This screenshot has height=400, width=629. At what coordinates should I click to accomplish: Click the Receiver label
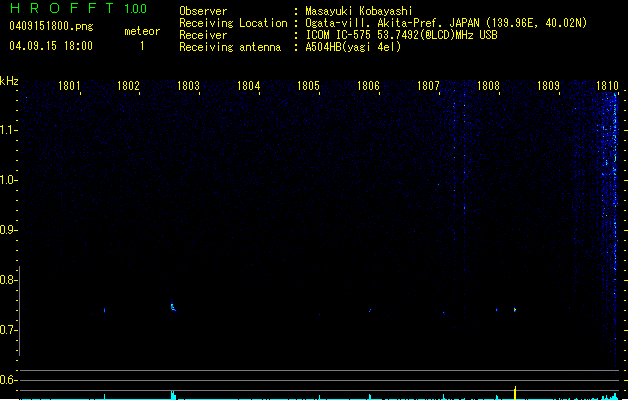203,35
